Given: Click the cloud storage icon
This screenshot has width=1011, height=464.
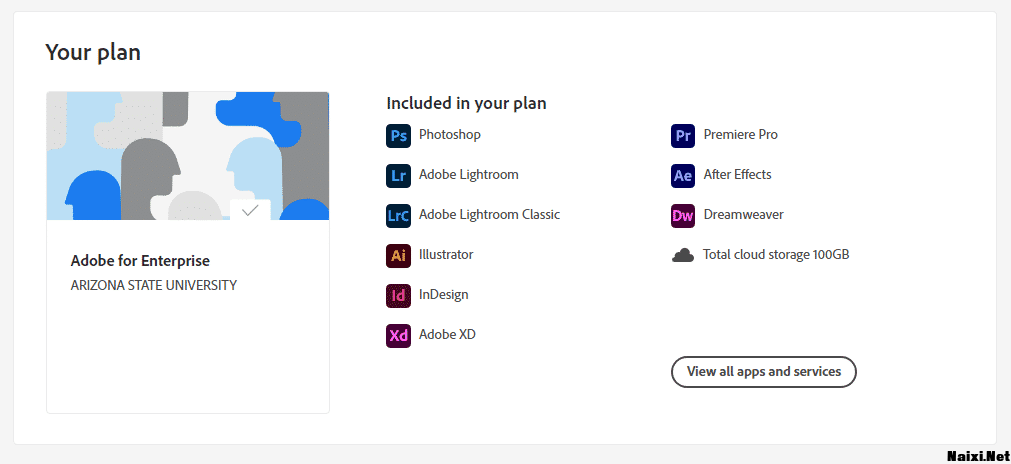Looking at the screenshot, I should point(683,256).
